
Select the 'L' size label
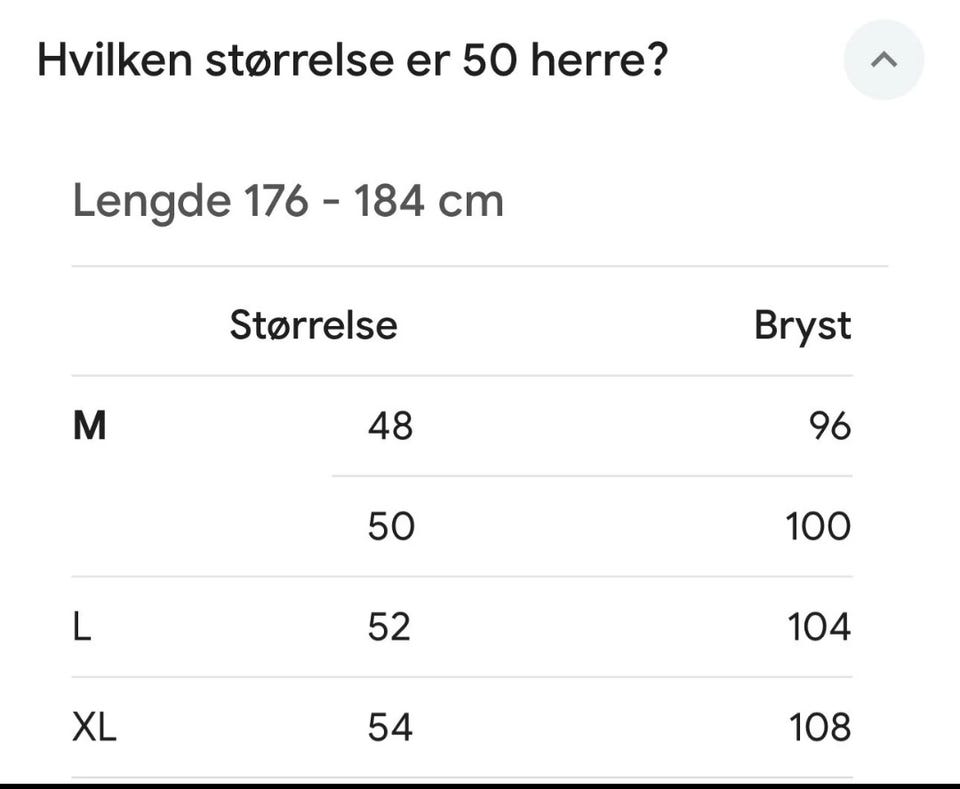click(x=82, y=626)
